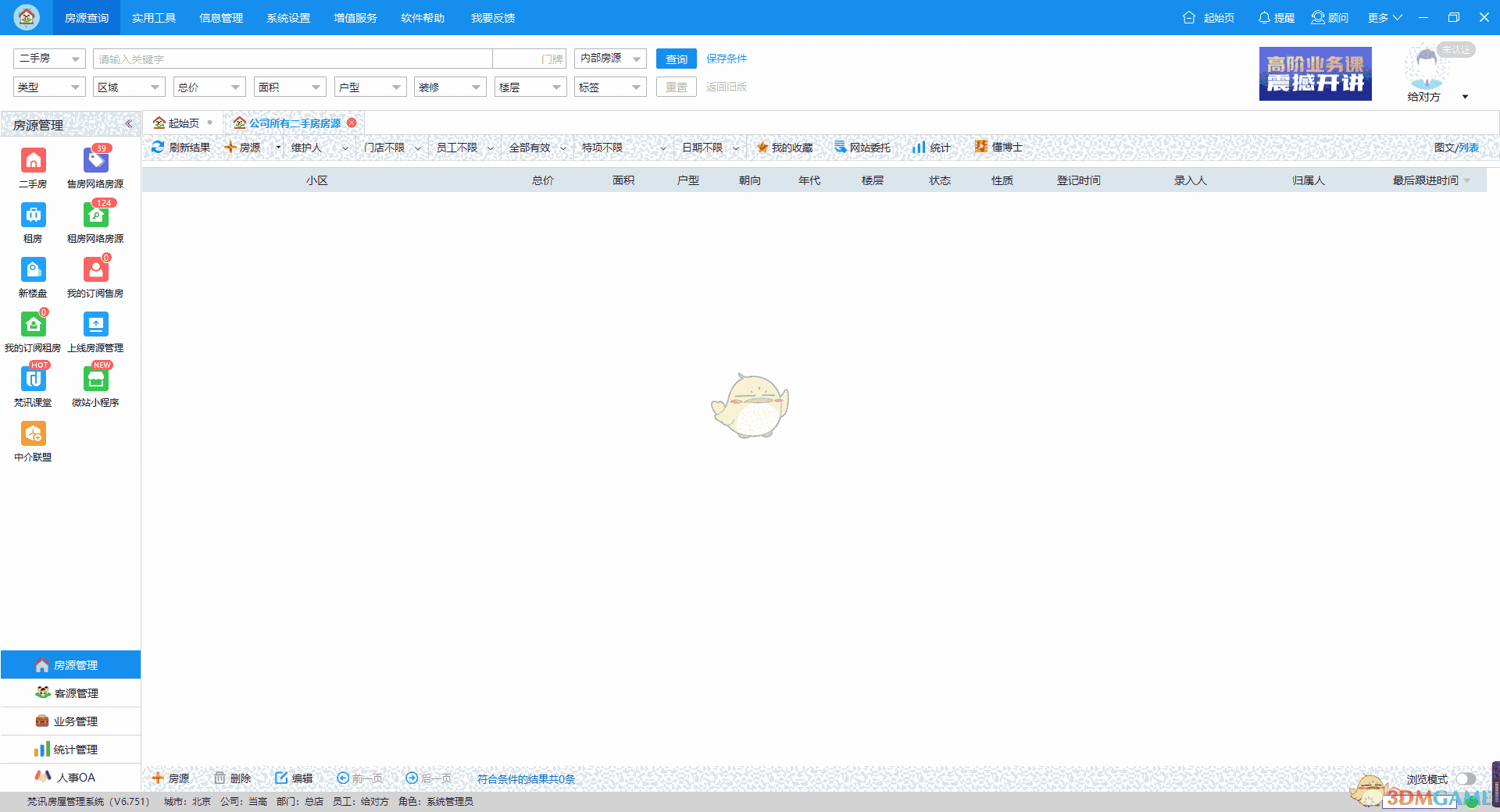Screen dimensions: 1500x812
Task: Open the 维护人 filter dropdown
Action: tap(320, 148)
